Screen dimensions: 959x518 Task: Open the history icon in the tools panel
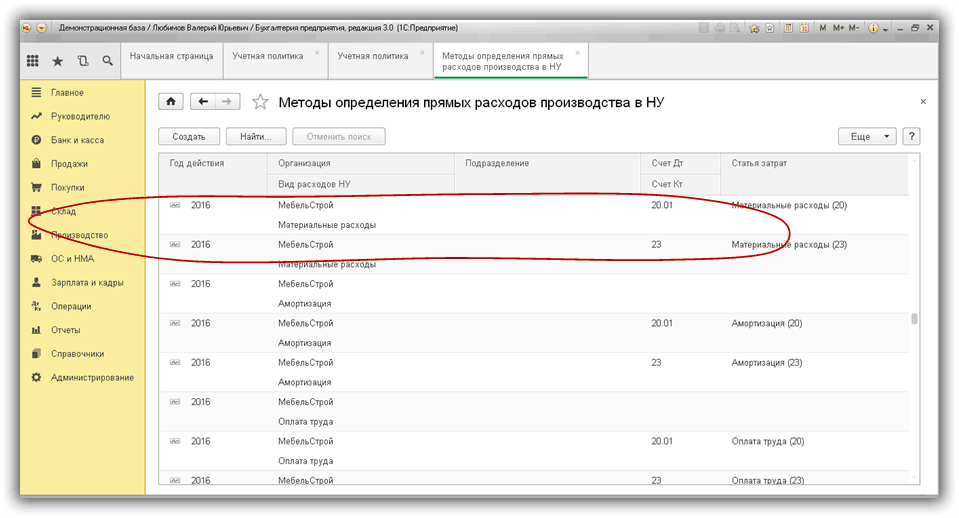(x=82, y=62)
